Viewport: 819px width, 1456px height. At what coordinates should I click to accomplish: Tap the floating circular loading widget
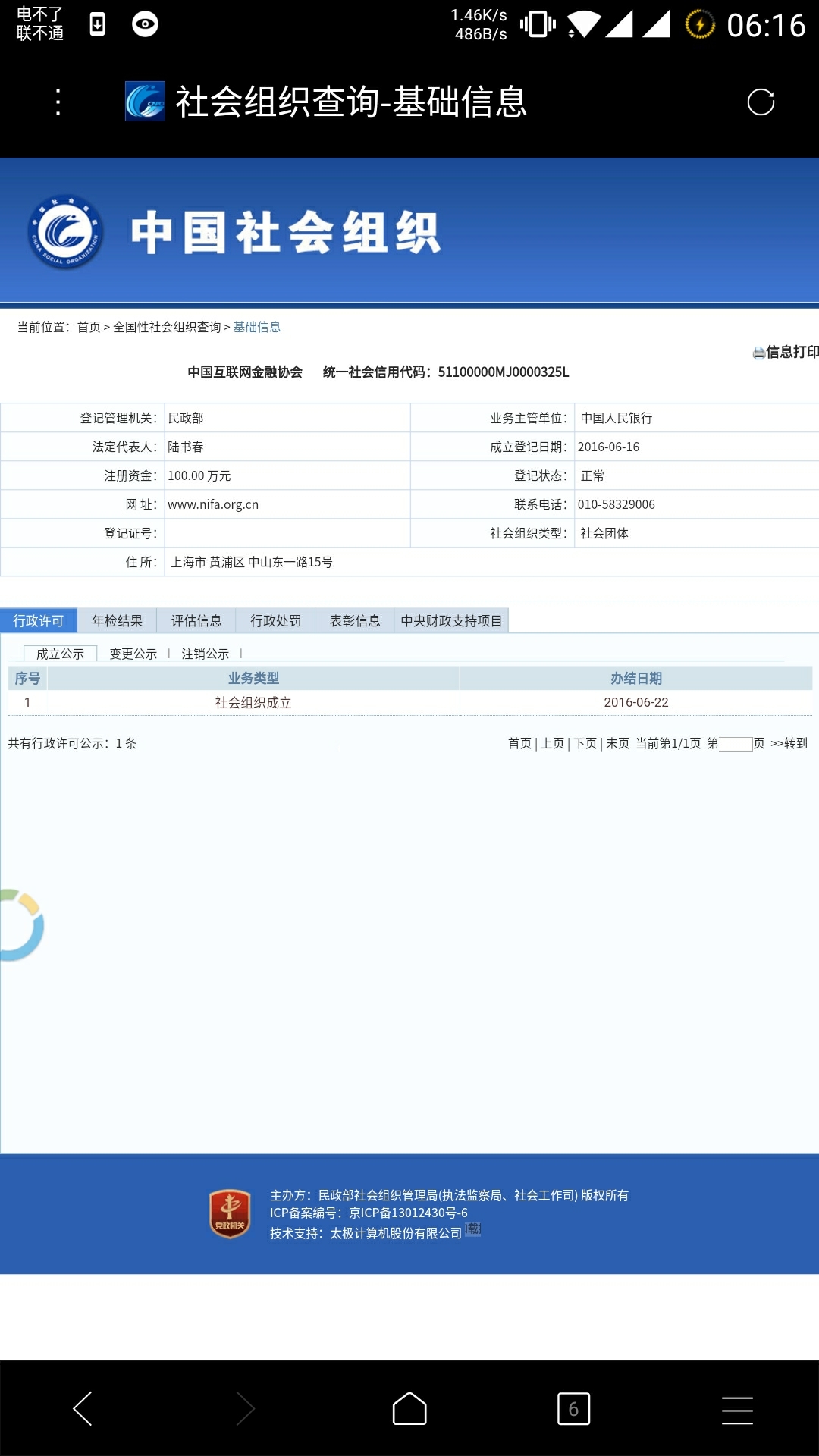21,925
